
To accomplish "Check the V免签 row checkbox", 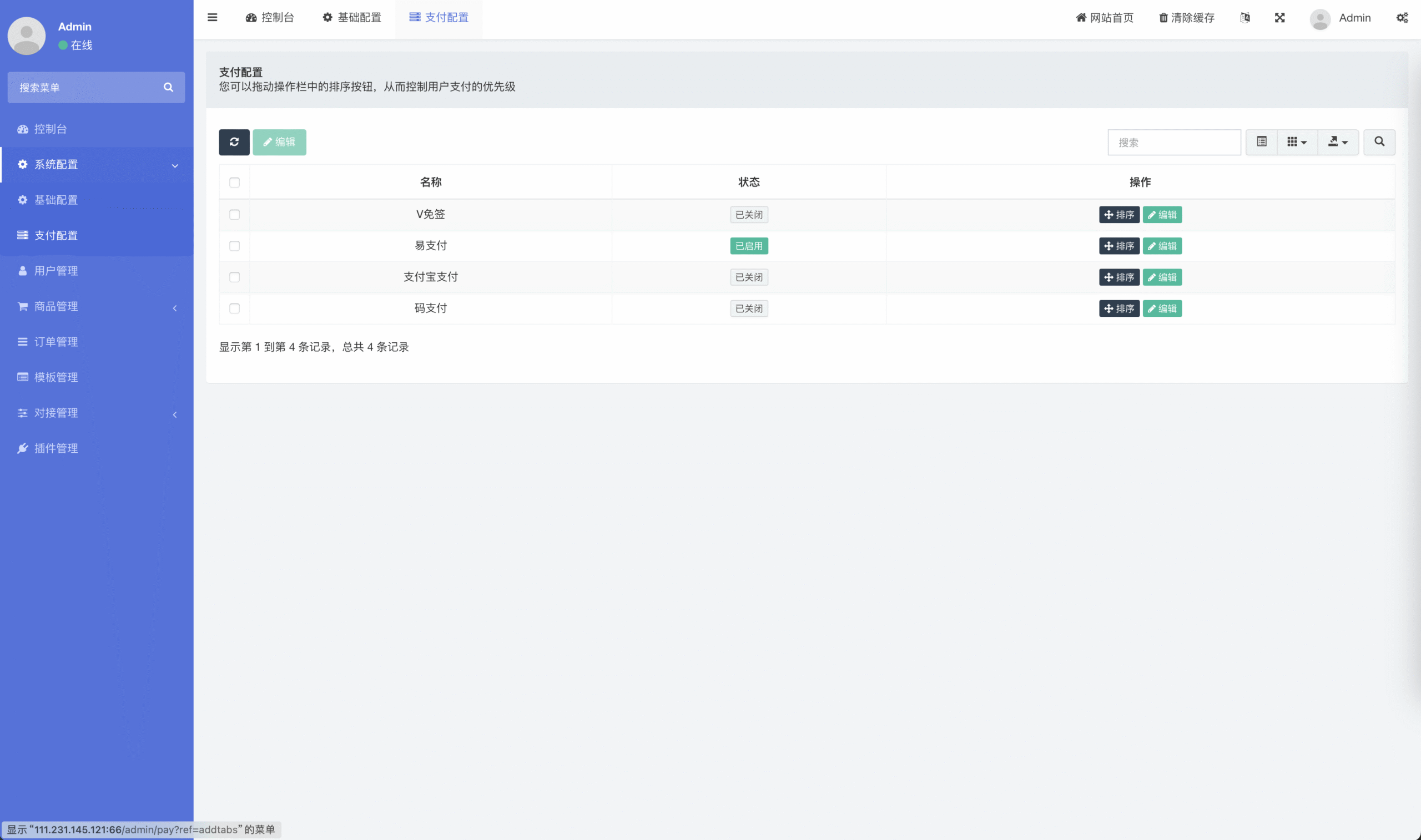I will (x=234, y=215).
